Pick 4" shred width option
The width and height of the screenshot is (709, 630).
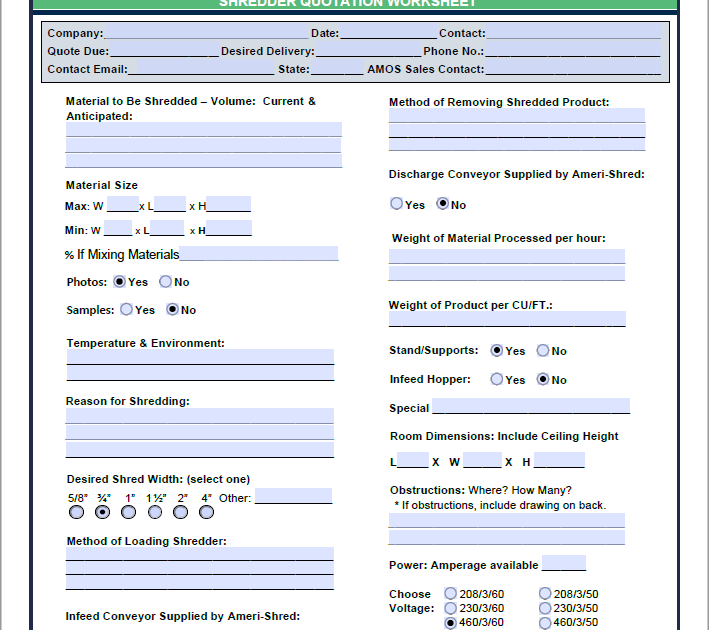pyautogui.click(x=207, y=512)
